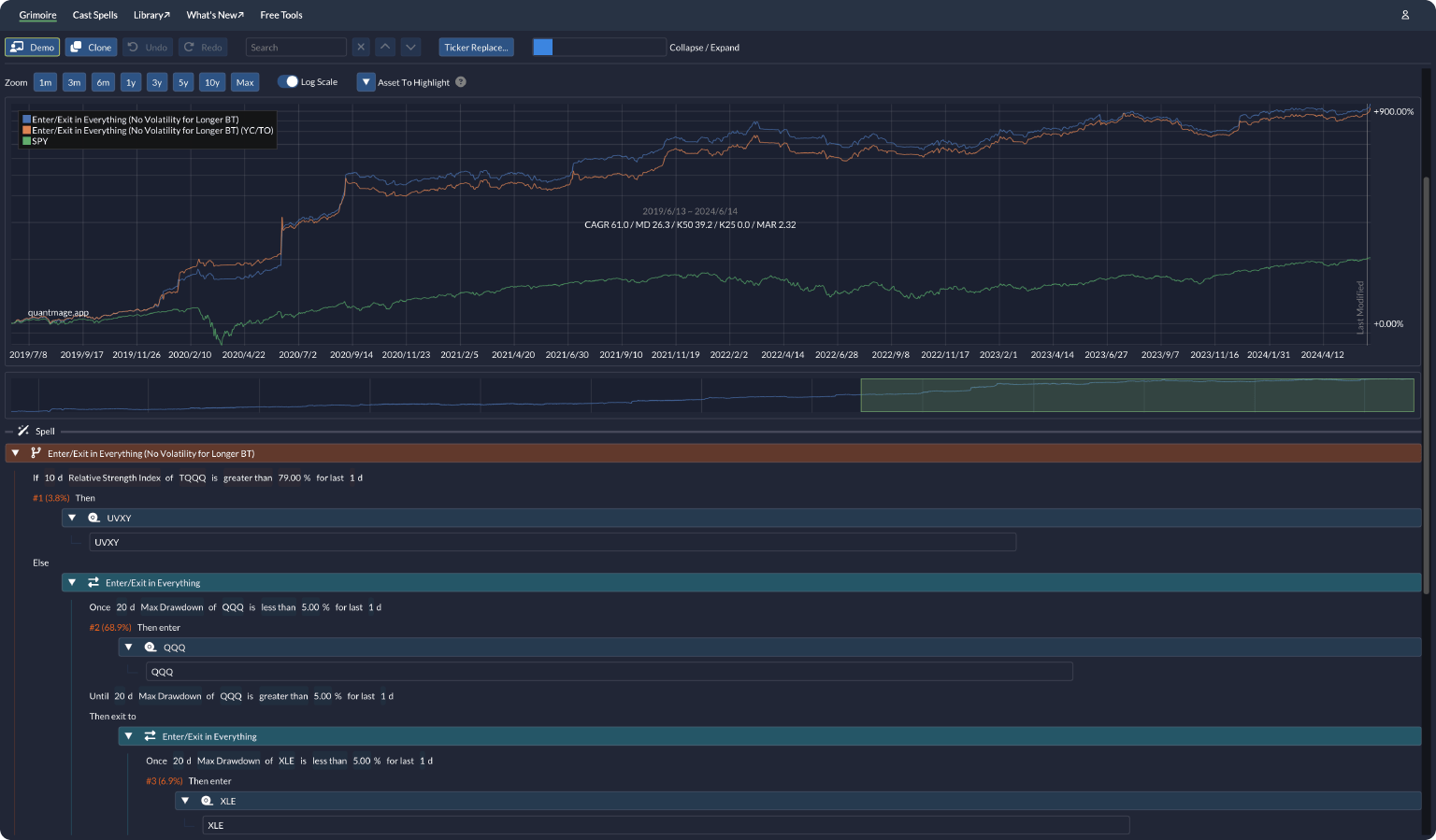Click the #2 (68.9%) branch label
This screenshot has width=1436, height=840.
[x=110, y=628]
